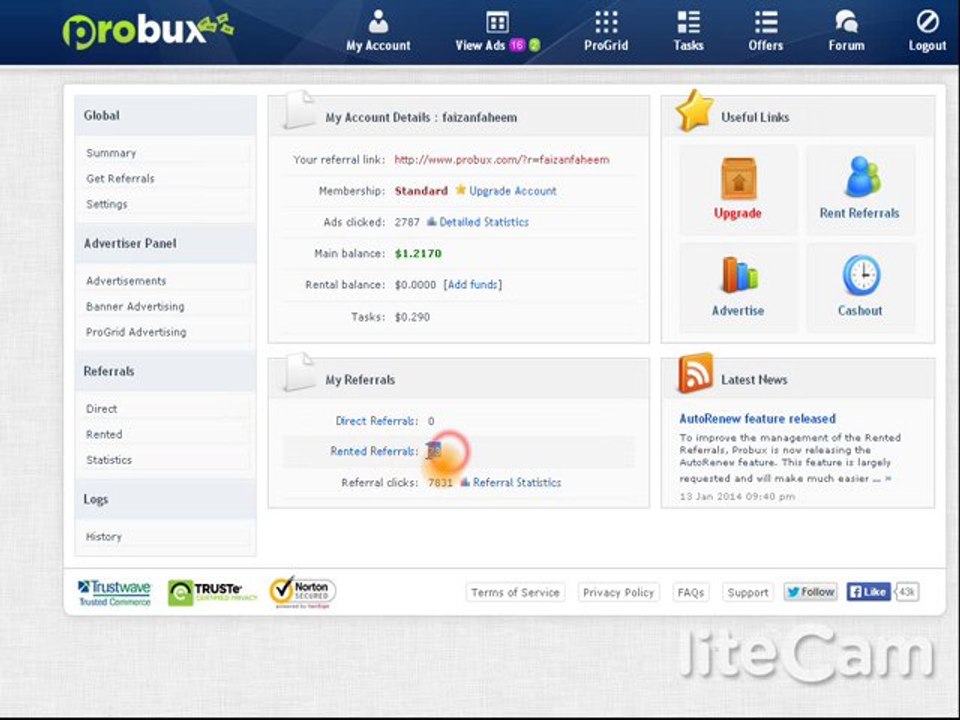Click the Norton Secured badge
The height and width of the screenshot is (720, 960).
[x=302, y=592]
